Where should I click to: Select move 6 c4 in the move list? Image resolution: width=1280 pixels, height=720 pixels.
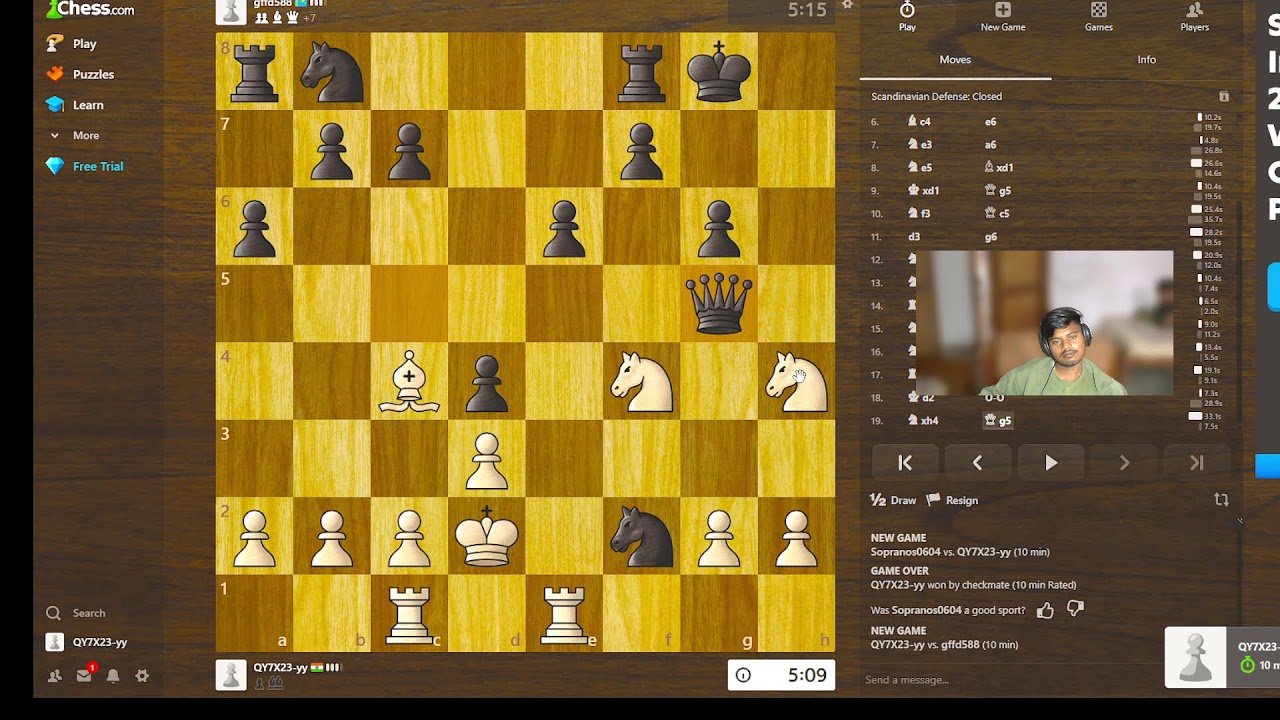[919, 122]
